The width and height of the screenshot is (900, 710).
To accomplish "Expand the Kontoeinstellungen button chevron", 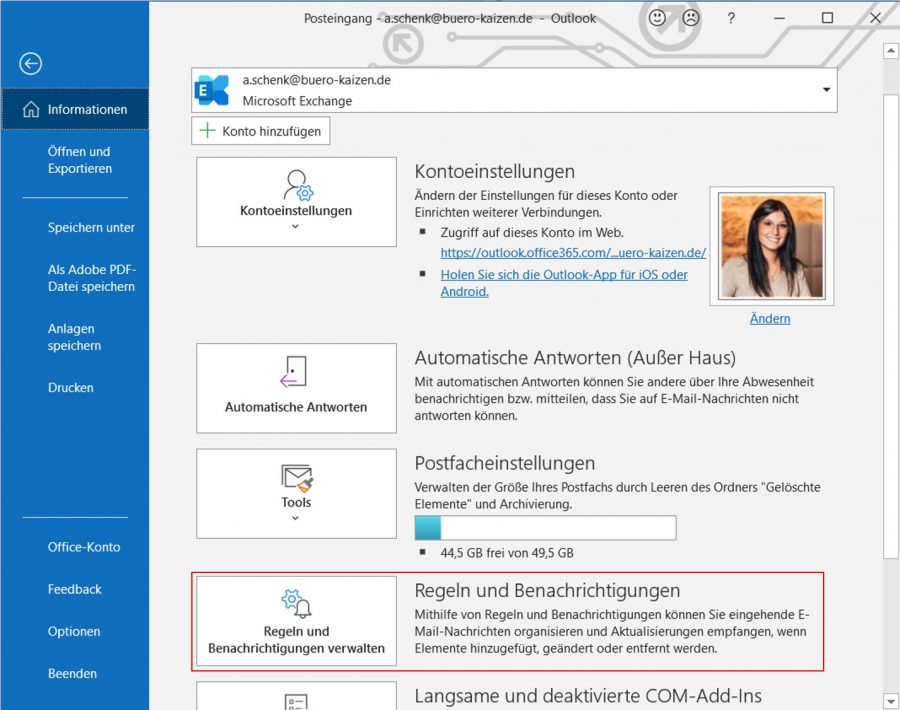I will tap(295, 227).
